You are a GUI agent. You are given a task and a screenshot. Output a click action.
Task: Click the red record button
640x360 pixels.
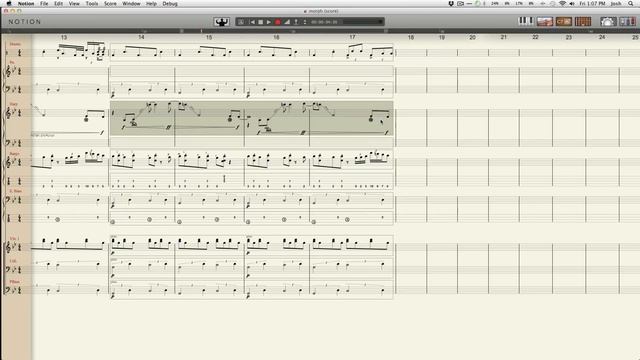(278, 22)
